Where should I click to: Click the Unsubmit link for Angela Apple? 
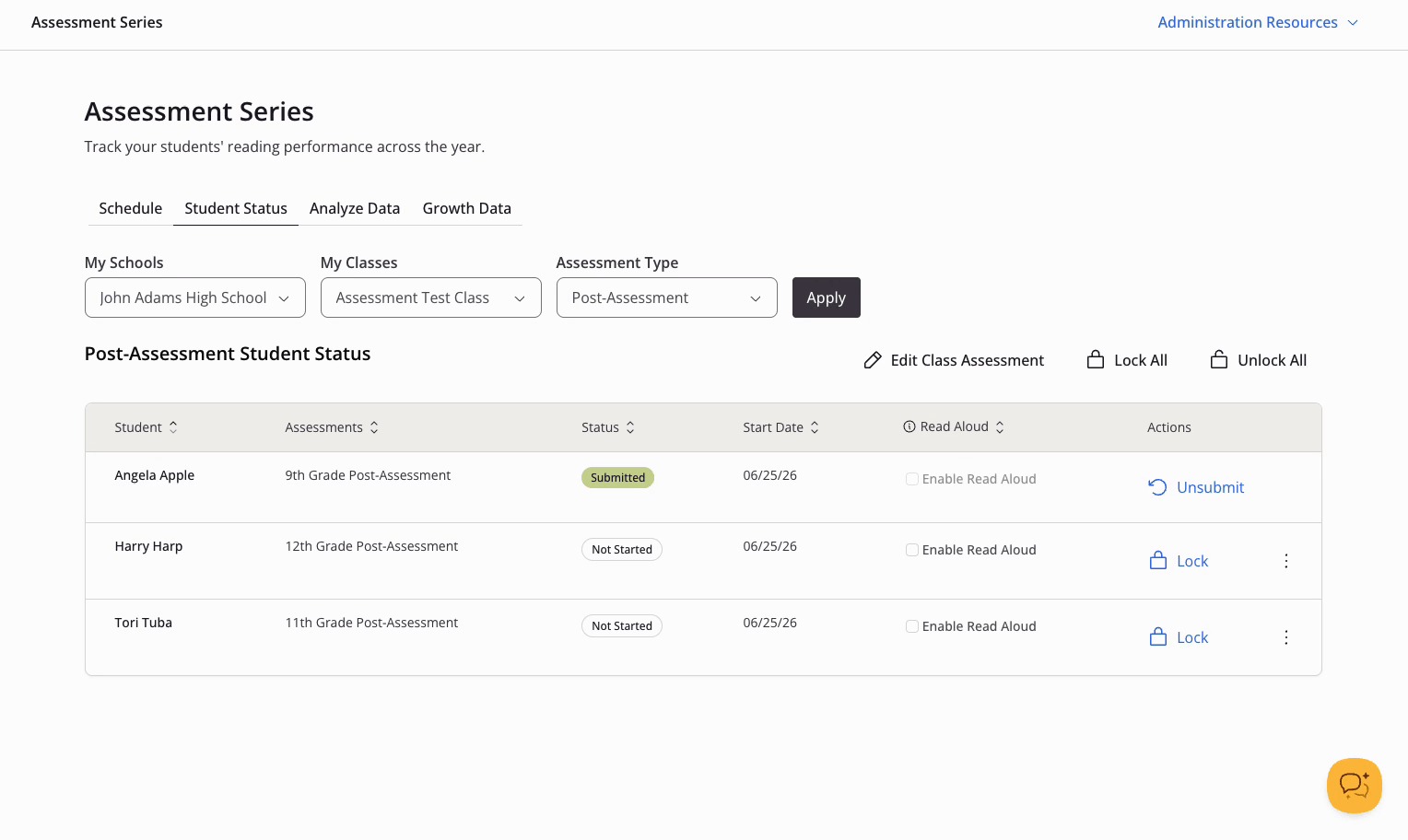[x=1211, y=487]
